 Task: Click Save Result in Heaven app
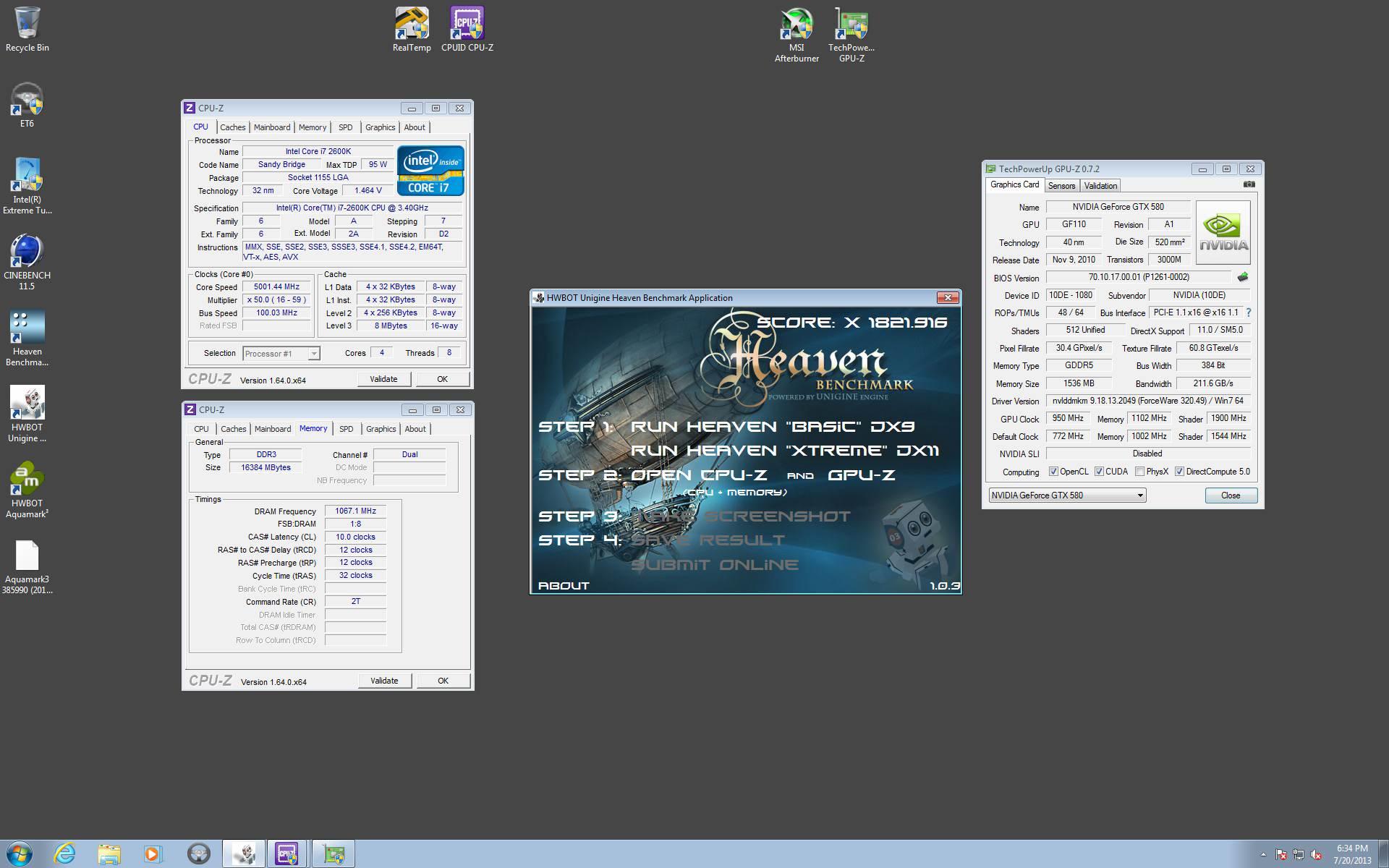coord(708,540)
